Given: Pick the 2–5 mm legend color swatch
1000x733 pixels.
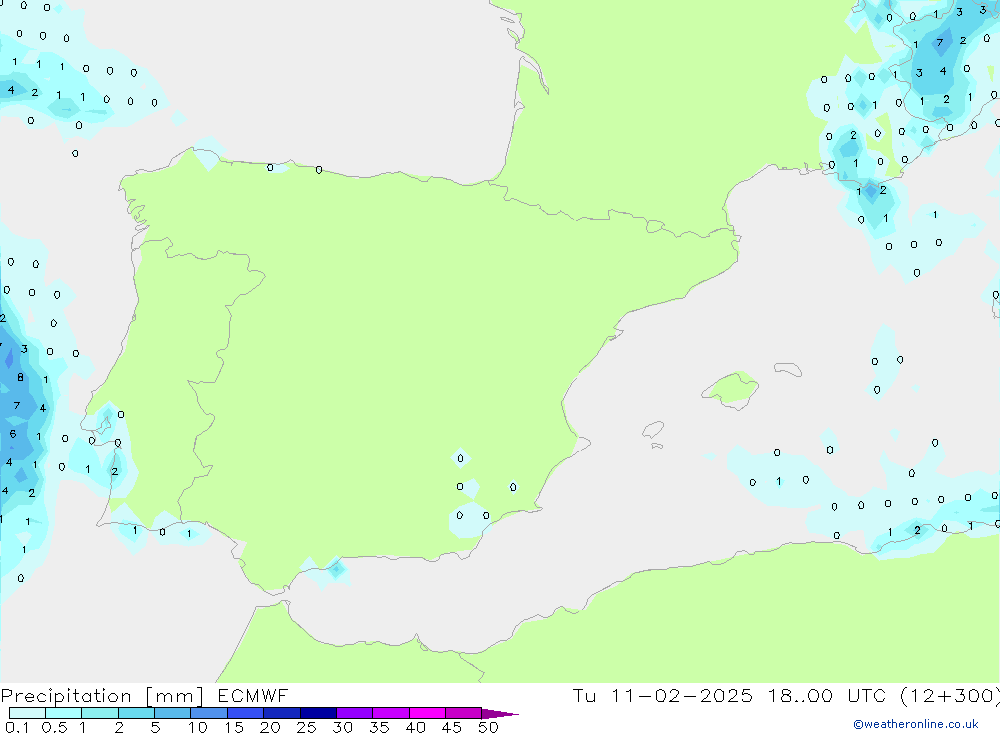Looking at the screenshot, I should 136,714.
